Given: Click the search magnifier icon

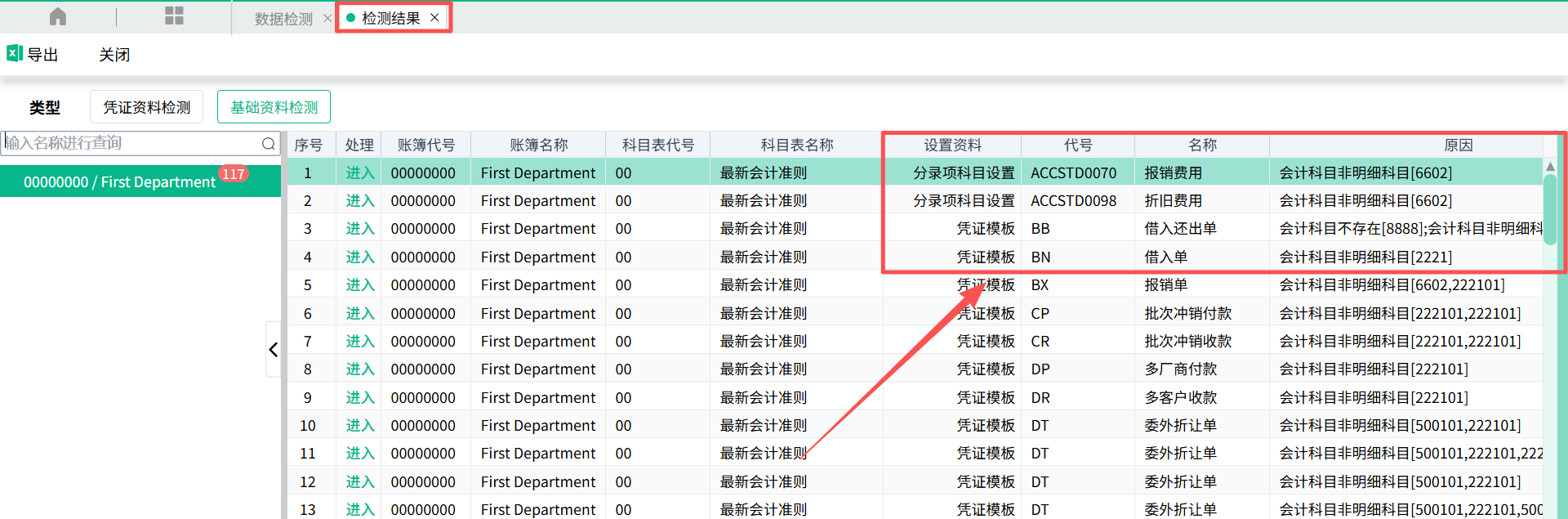Looking at the screenshot, I should [x=268, y=144].
